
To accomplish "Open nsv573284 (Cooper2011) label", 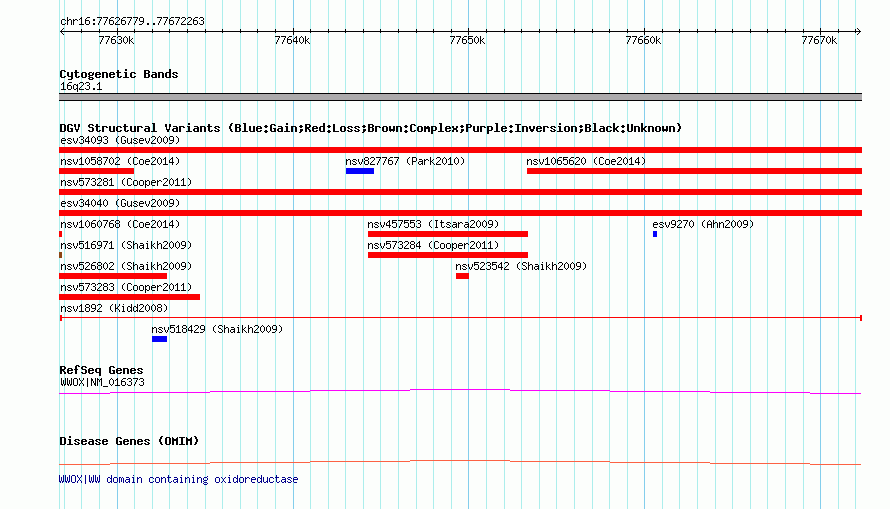I will point(433,245).
